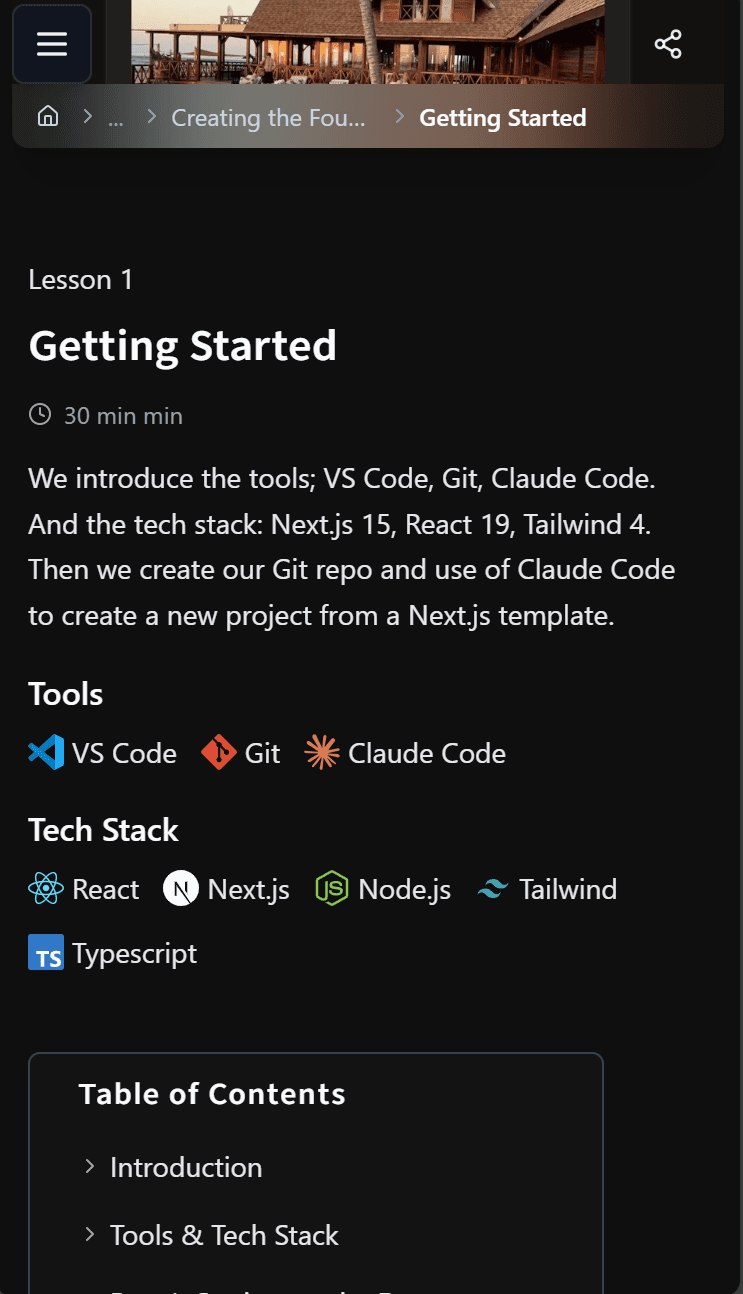Screen dimensions: 743x1294
Task: Select Creating the Fou... in the breadcrumb
Action: tap(268, 117)
